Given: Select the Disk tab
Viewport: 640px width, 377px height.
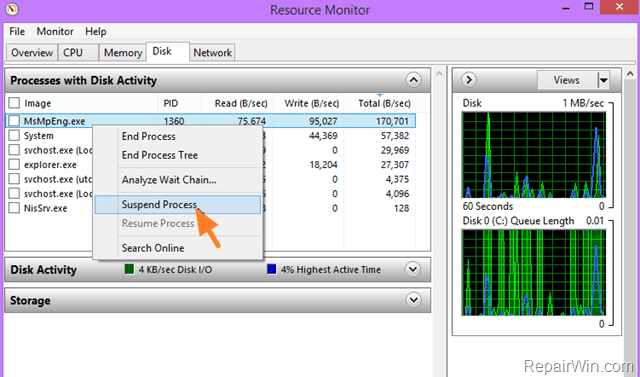Looking at the screenshot, I should pyautogui.click(x=167, y=51).
